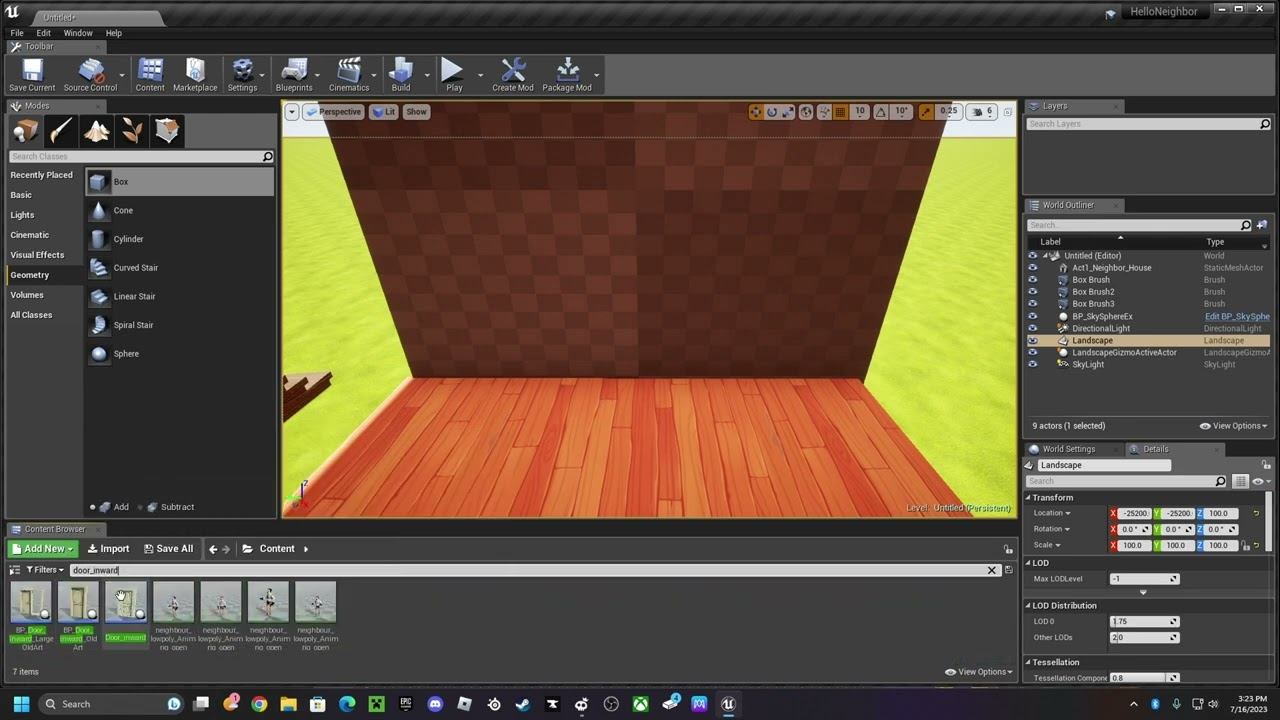
Task: Switch to the World Settings tab
Action: point(1068,449)
